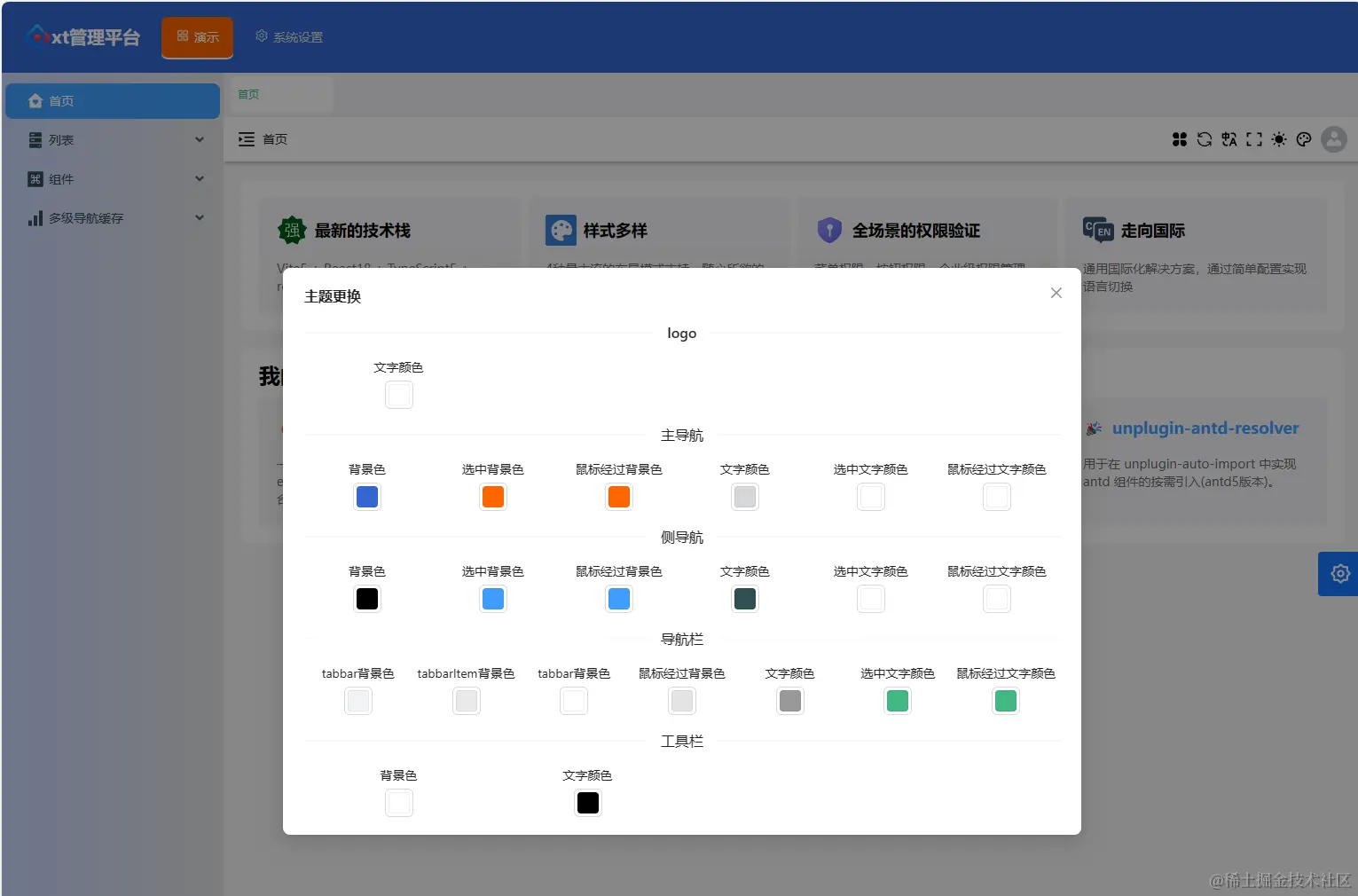The width and height of the screenshot is (1358, 896).
Task: Pick the 侧导航 鼠标经过文字颜色 swatch
Action: coord(997,599)
